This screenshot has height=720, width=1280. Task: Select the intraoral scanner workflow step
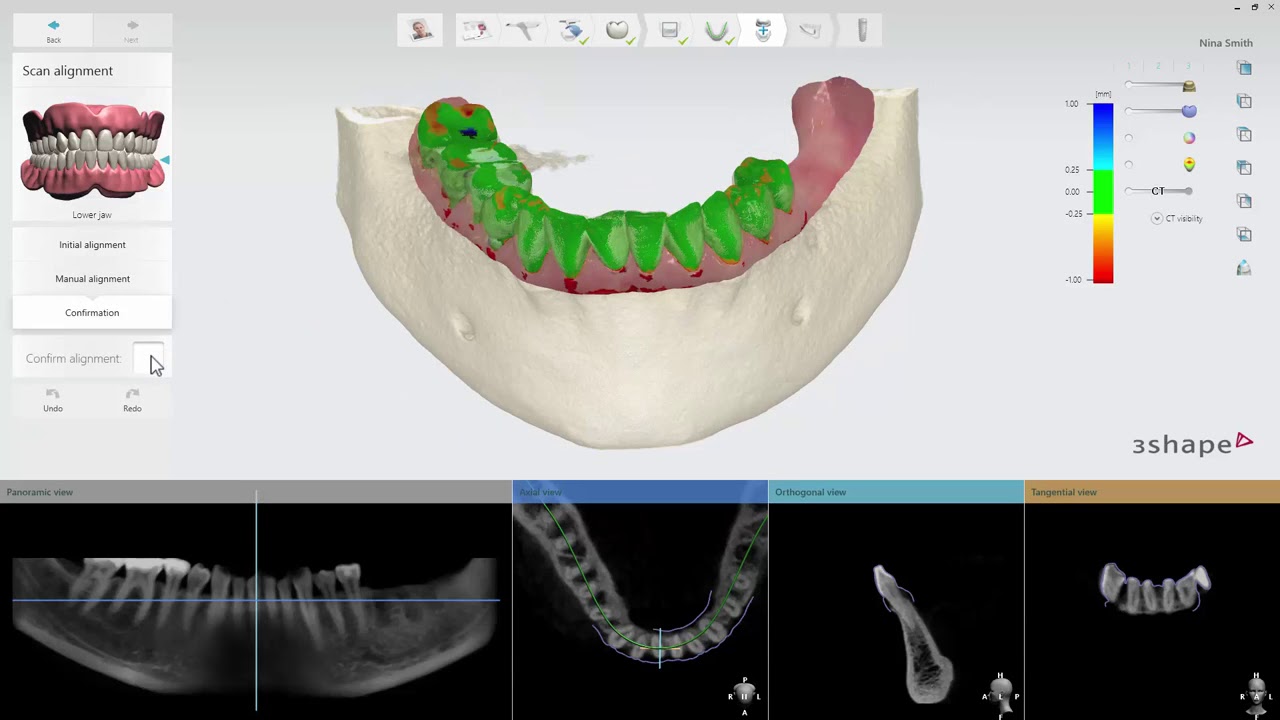523,30
